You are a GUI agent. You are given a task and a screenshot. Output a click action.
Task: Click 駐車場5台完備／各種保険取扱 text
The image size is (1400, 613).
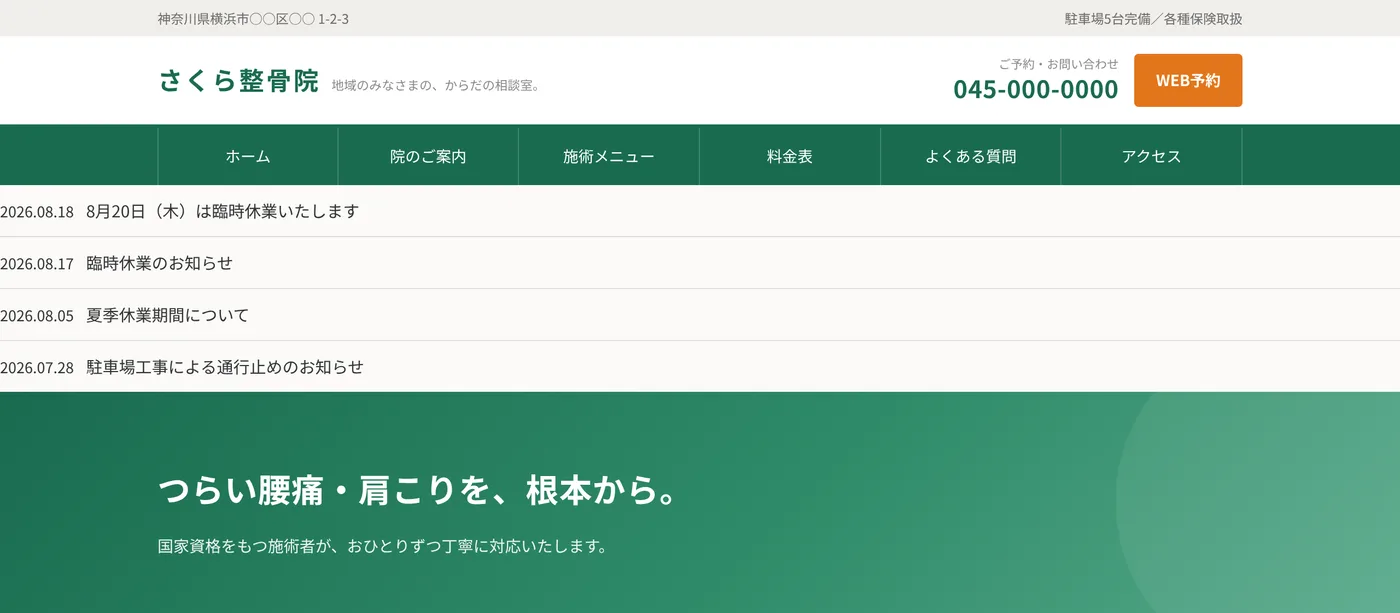[x=1153, y=18]
